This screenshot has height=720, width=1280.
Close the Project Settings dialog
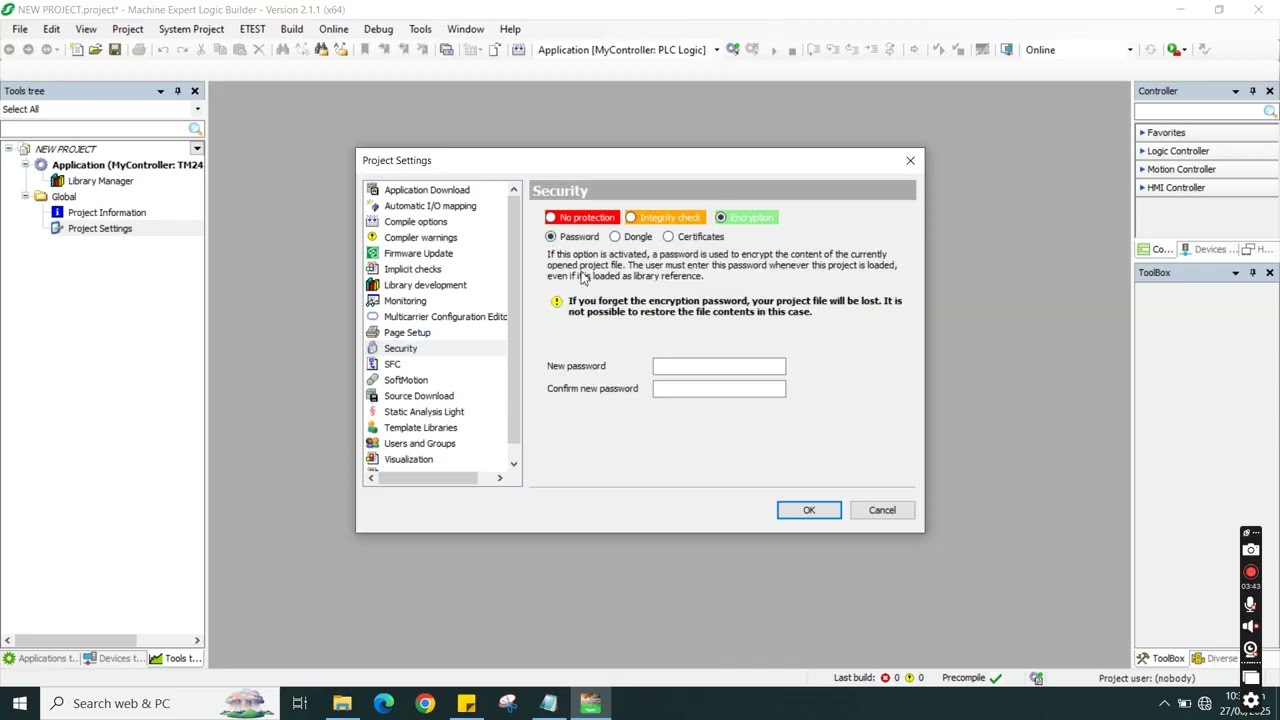910,161
